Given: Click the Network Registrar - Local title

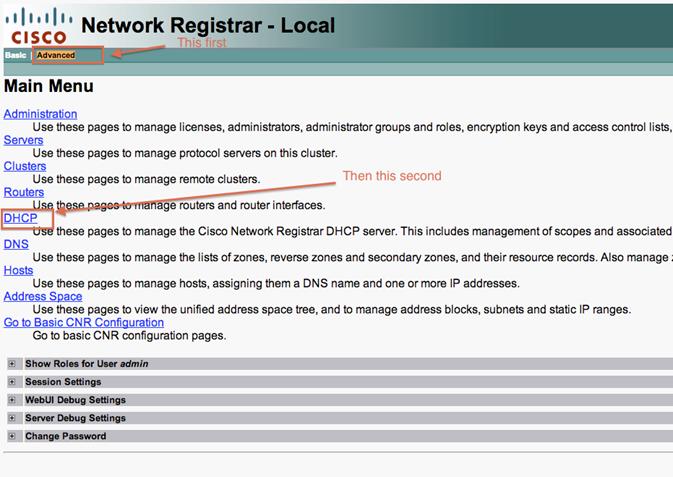Looking at the screenshot, I should tap(208, 25).
